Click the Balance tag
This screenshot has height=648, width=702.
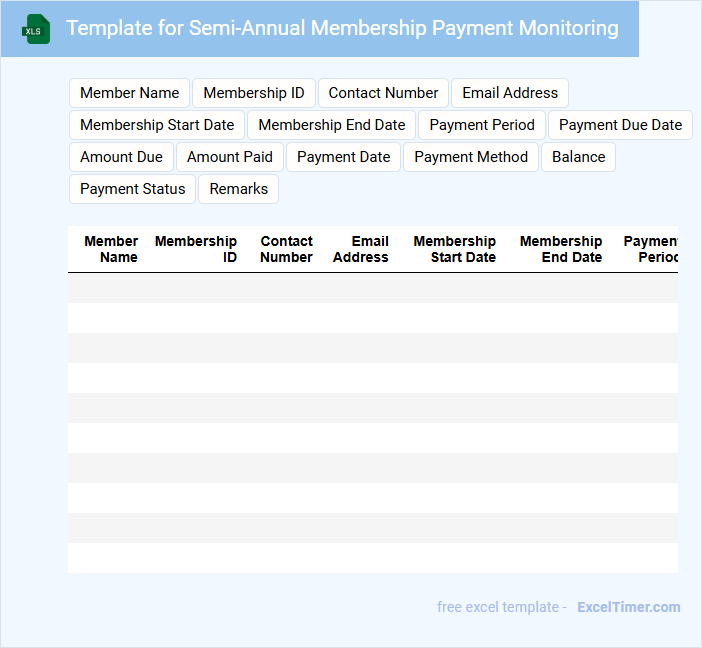point(578,157)
